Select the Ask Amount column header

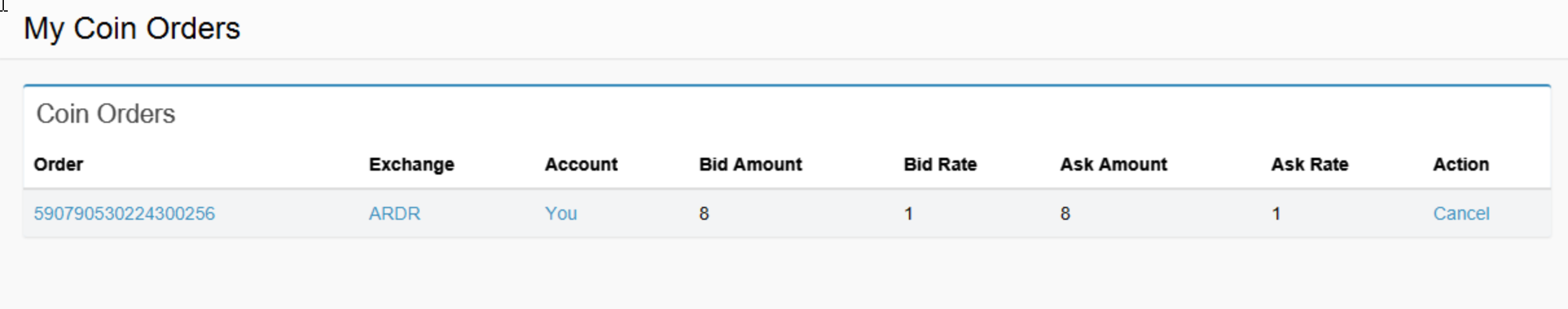(1113, 165)
